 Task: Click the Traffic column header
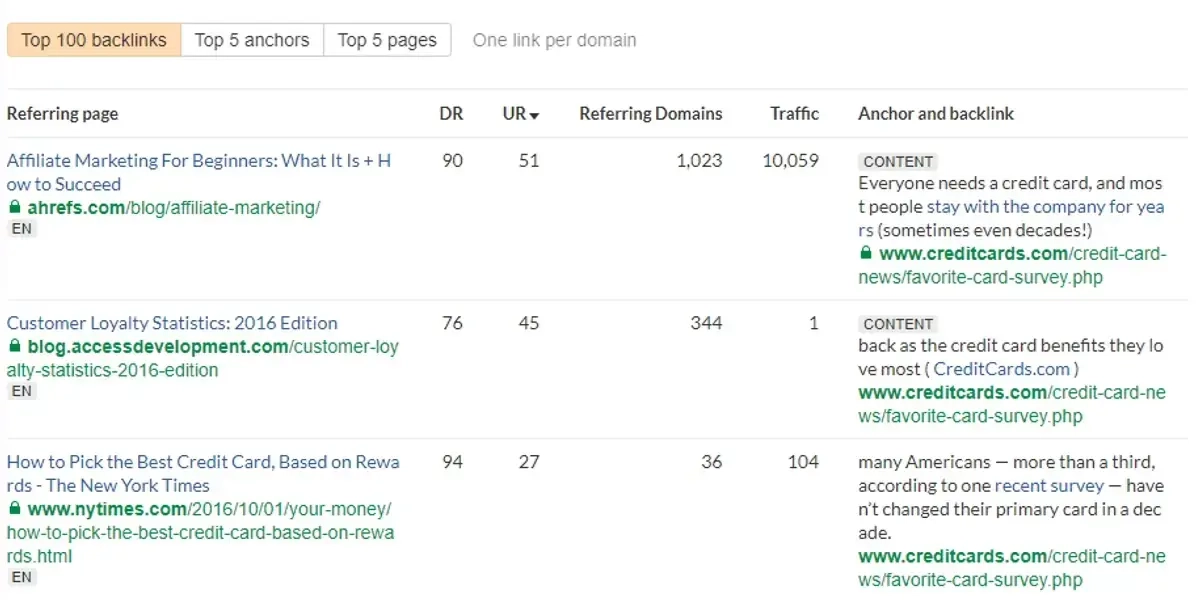(794, 114)
